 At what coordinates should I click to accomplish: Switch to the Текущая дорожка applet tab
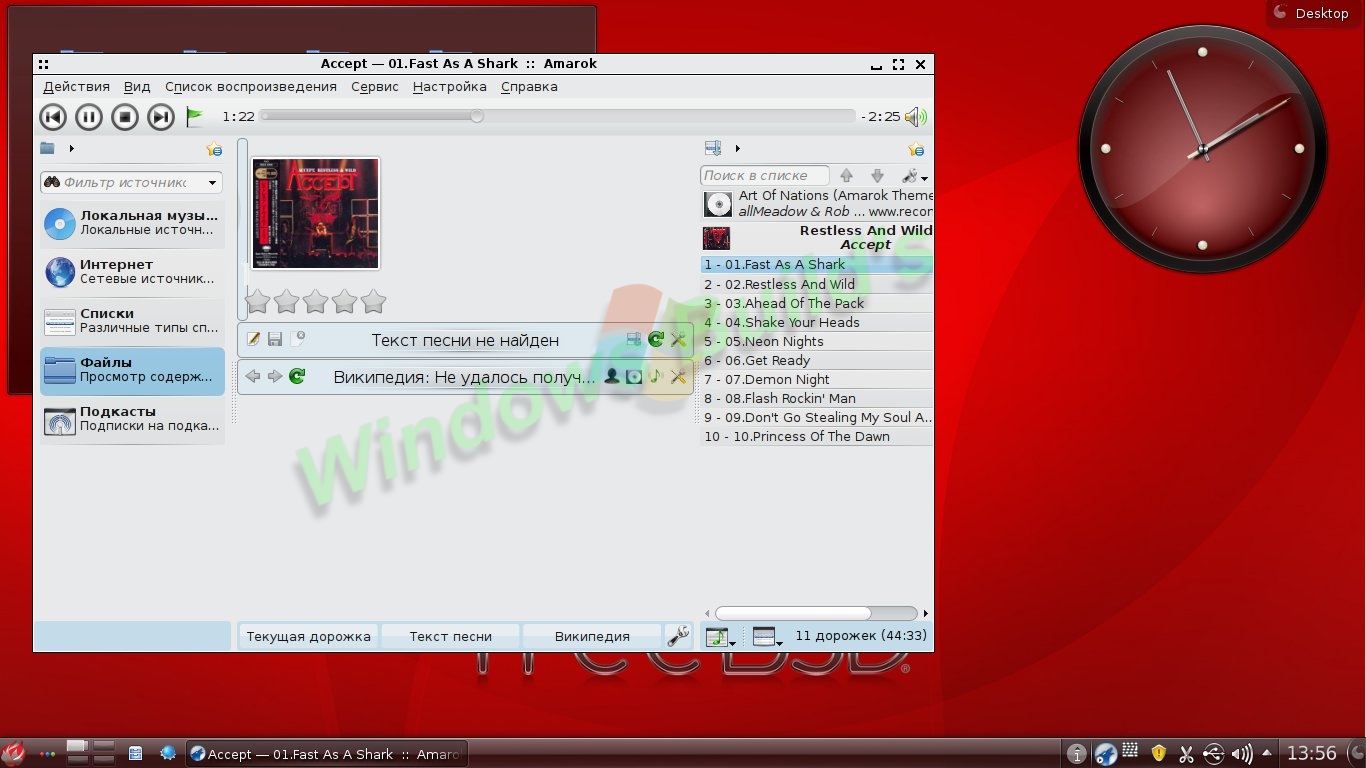coord(308,636)
